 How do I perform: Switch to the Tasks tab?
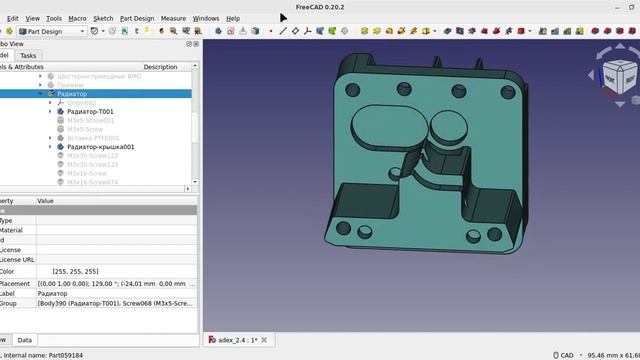pos(28,55)
